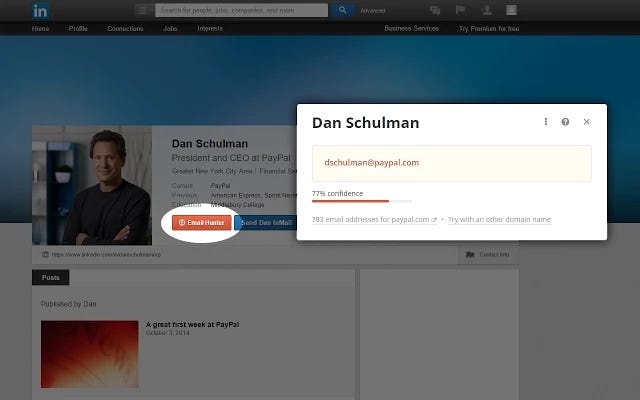Image resolution: width=640 pixels, height=400 pixels.
Task: Click 'Published by Dan' text
Action: point(69,304)
